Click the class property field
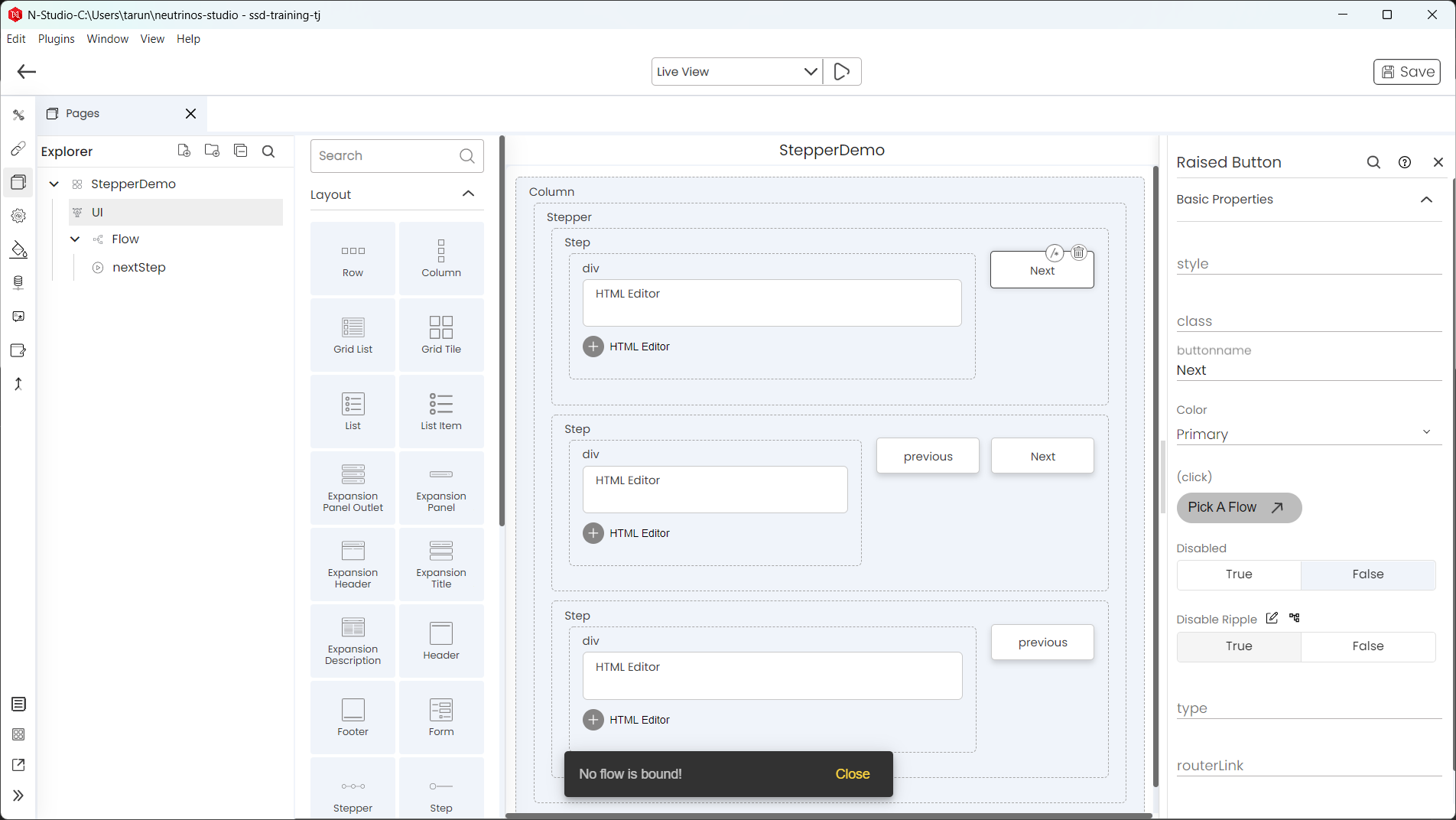The image size is (1456, 820). pos(1308,321)
